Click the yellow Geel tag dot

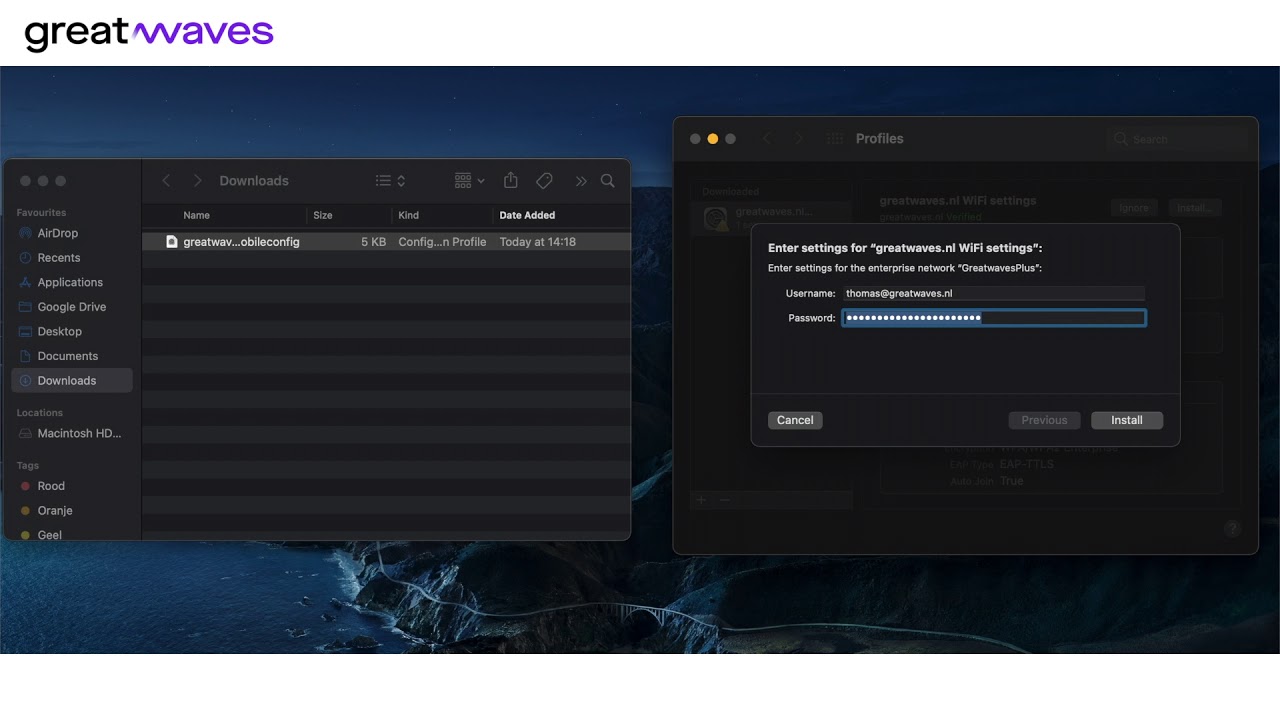click(25, 535)
